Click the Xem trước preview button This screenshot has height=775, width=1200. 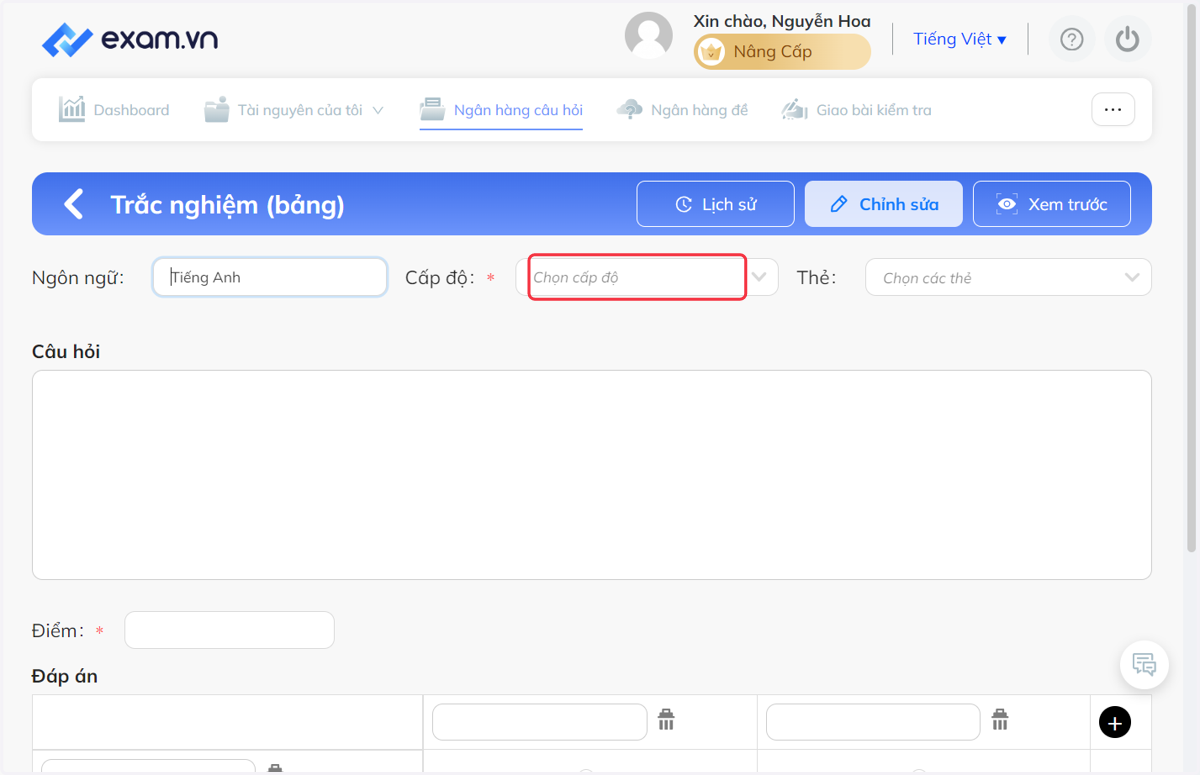[1052, 204]
